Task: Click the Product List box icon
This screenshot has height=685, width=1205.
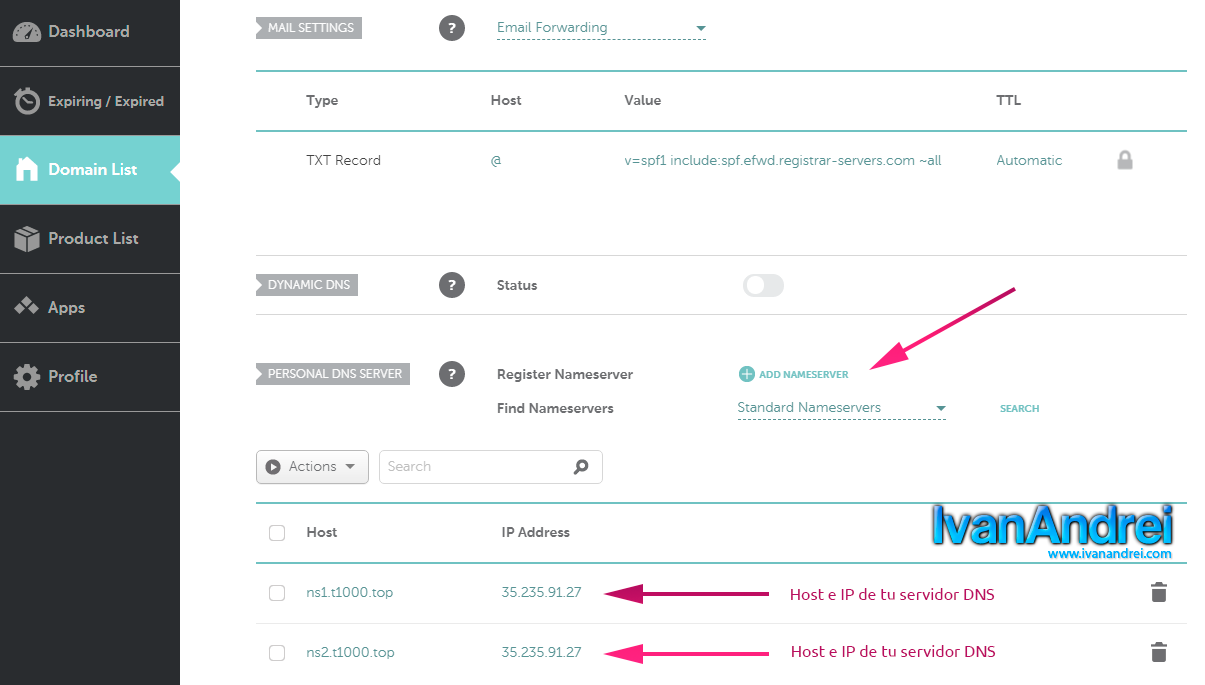Action: click(27, 239)
